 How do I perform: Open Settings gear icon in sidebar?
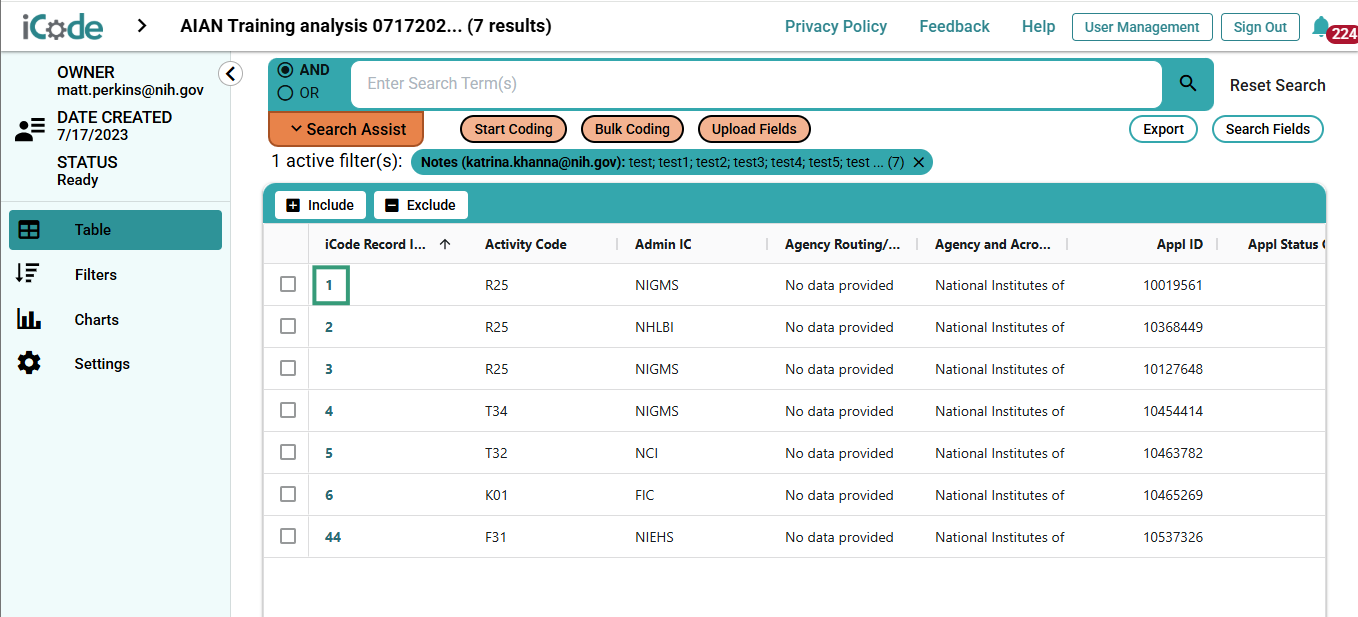click(29, 363)
